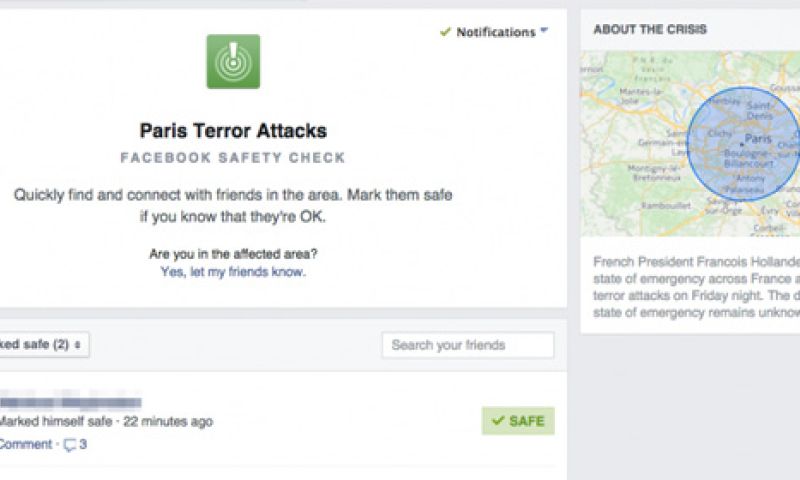Select the About the Crisis panel heading
This screenshot has height=480, width=800.
point(650,29)
